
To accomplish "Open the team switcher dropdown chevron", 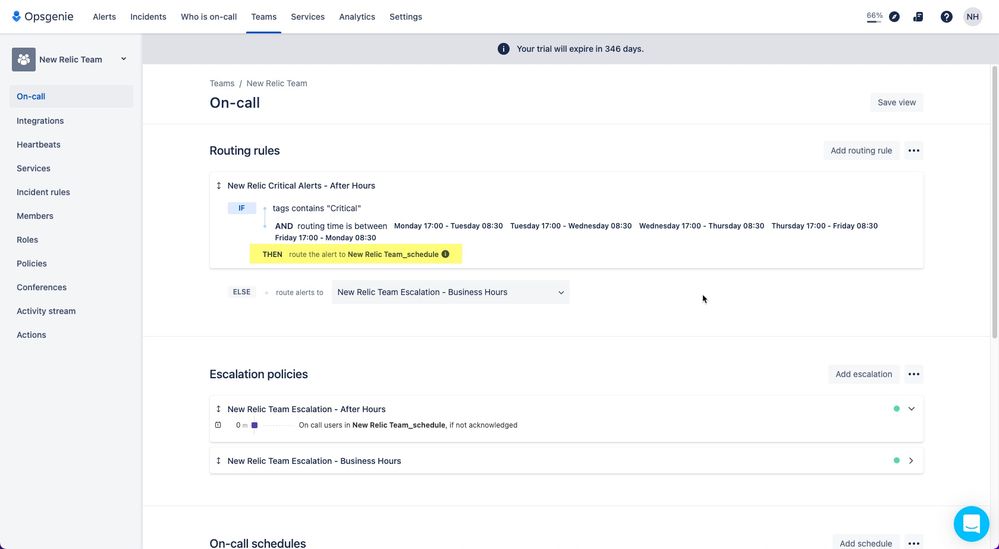I will pos(124,59).
